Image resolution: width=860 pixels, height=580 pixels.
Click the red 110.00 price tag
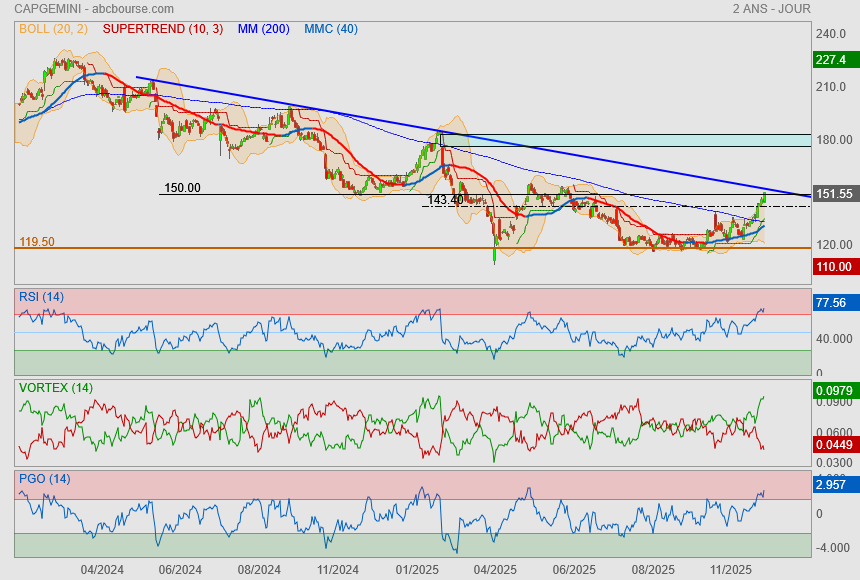pyautogui.click(x=834, y=266)
